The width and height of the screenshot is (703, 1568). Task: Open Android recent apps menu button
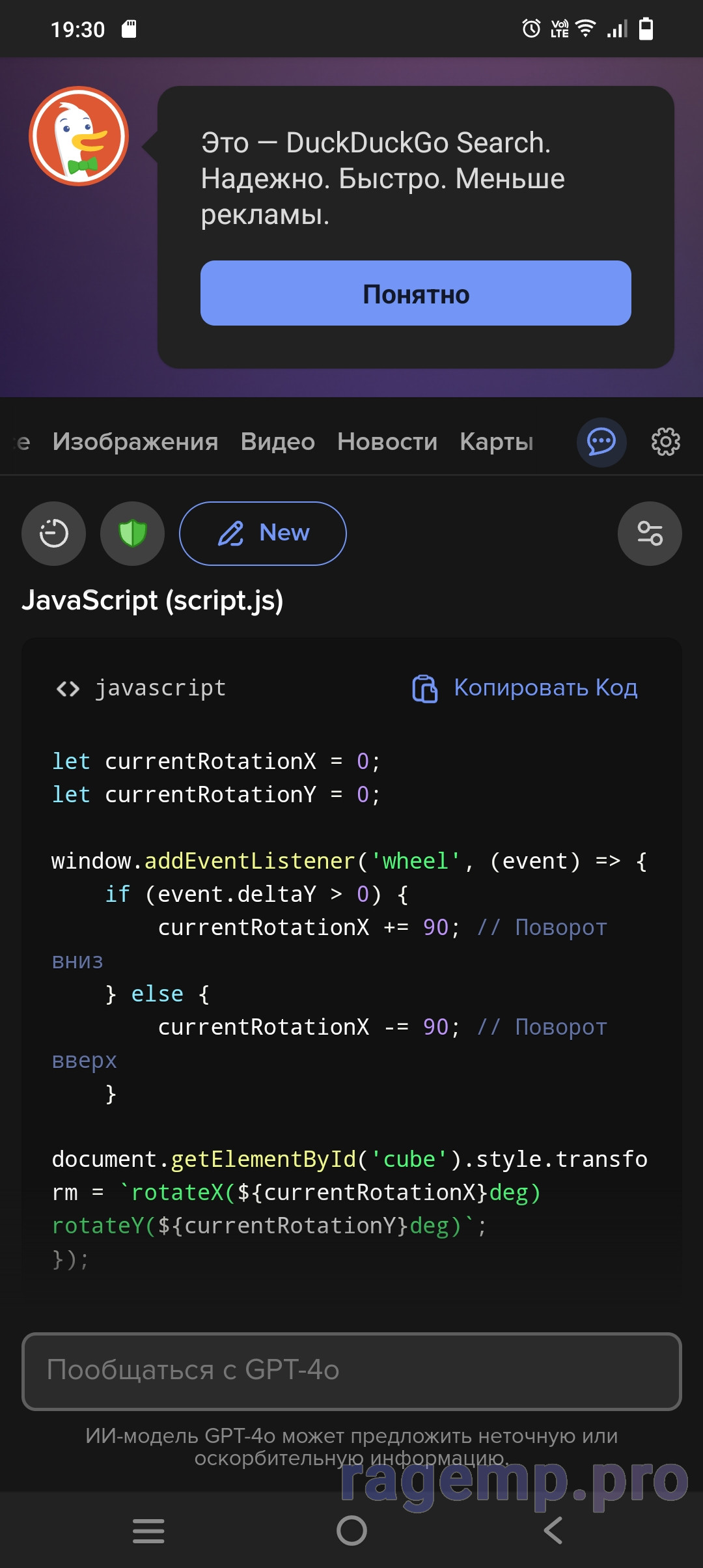(148, 1530)
